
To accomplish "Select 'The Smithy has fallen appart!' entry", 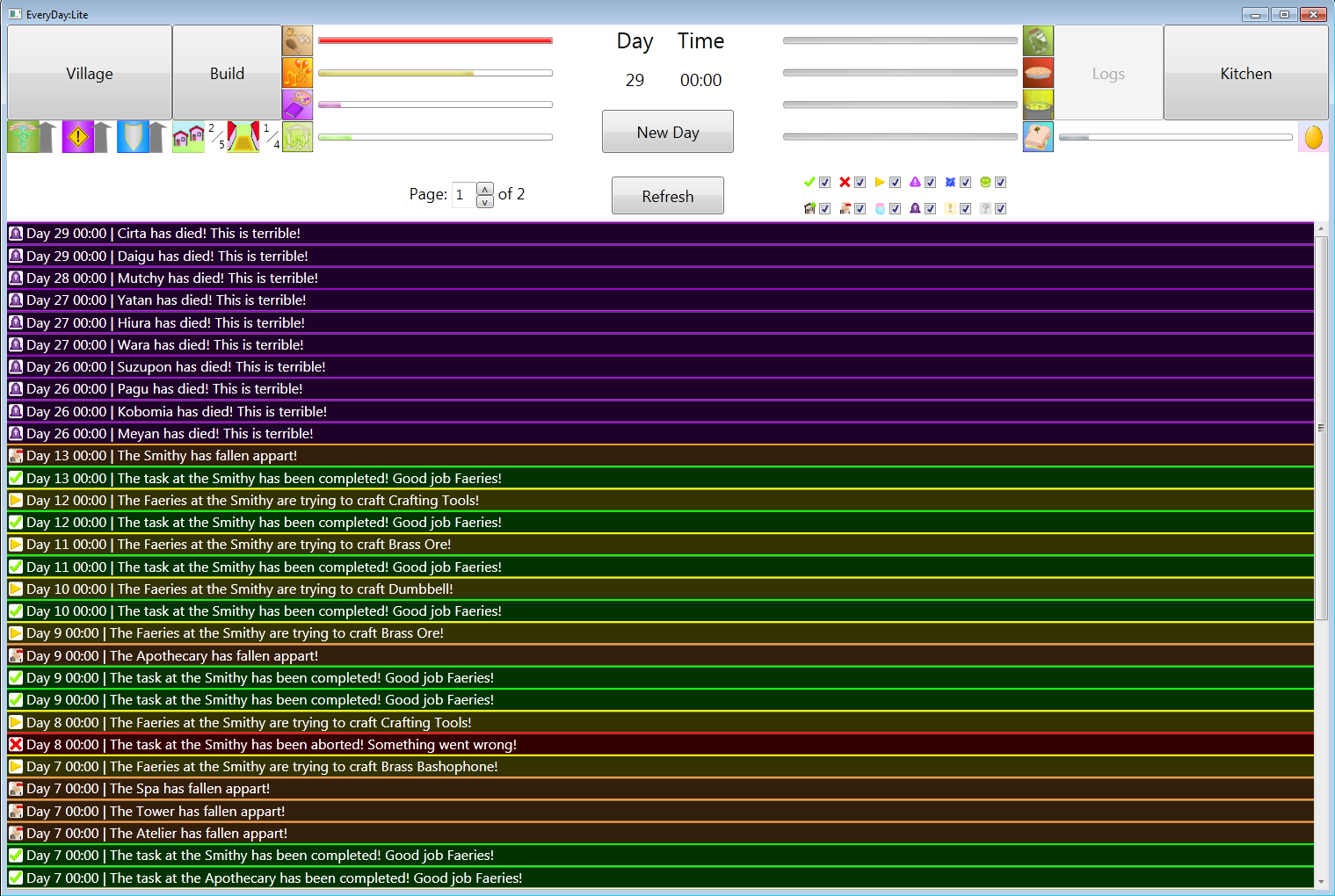I will 661,456.
